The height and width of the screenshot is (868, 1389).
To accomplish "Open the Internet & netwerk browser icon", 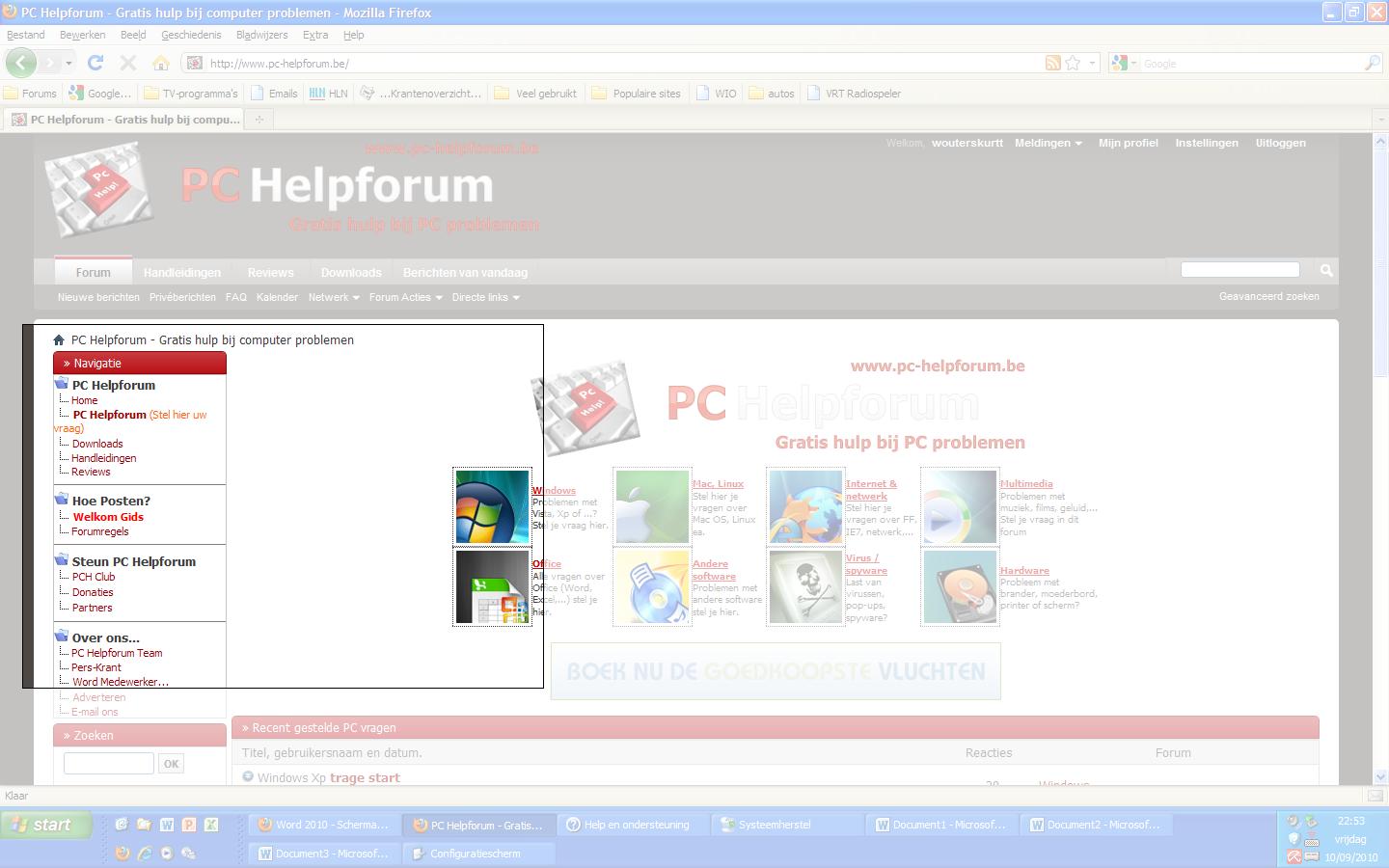I will pos(805,506).
